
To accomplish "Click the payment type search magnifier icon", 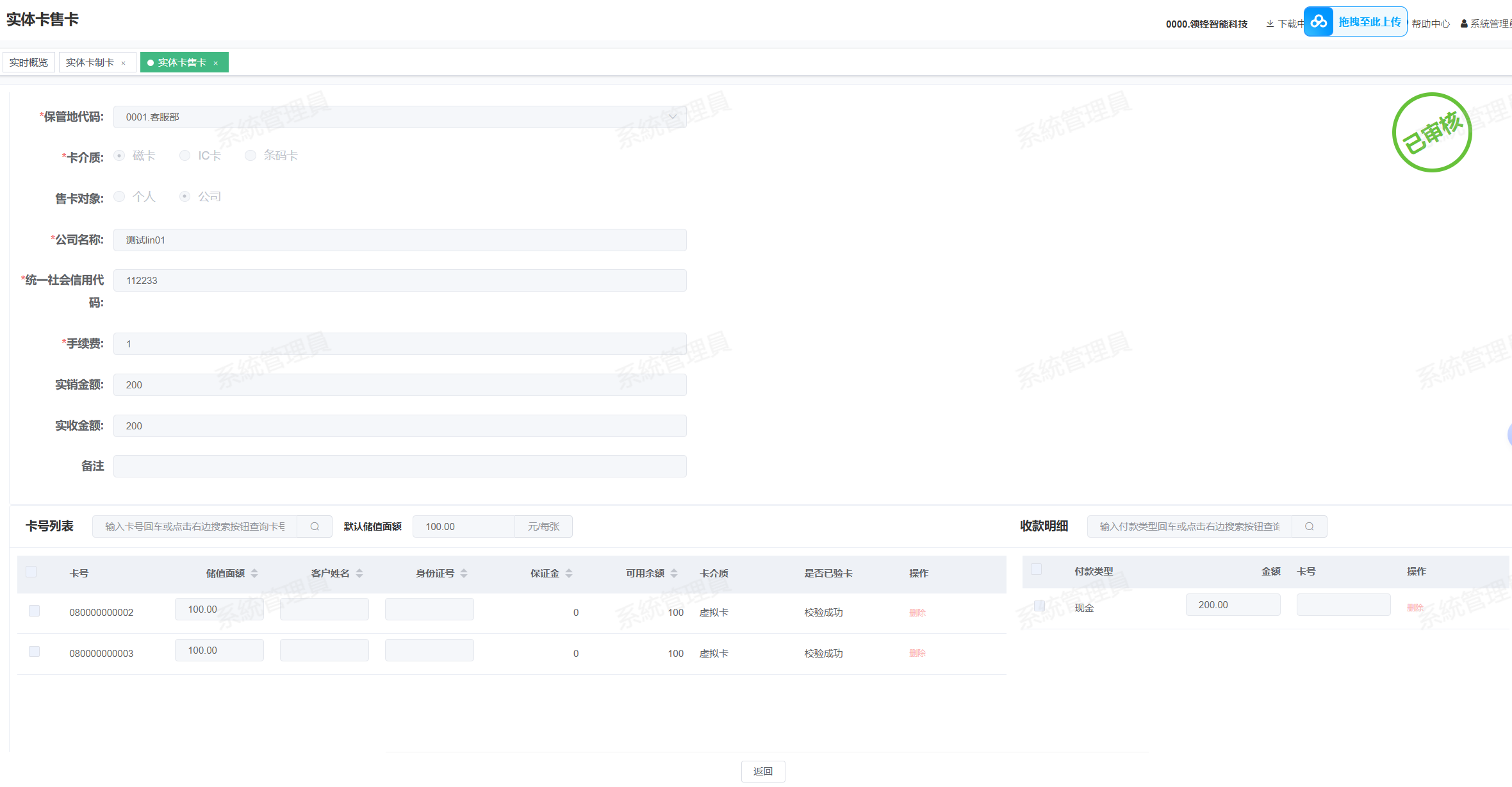I will pyautogui.click(x=1309, y=526).
